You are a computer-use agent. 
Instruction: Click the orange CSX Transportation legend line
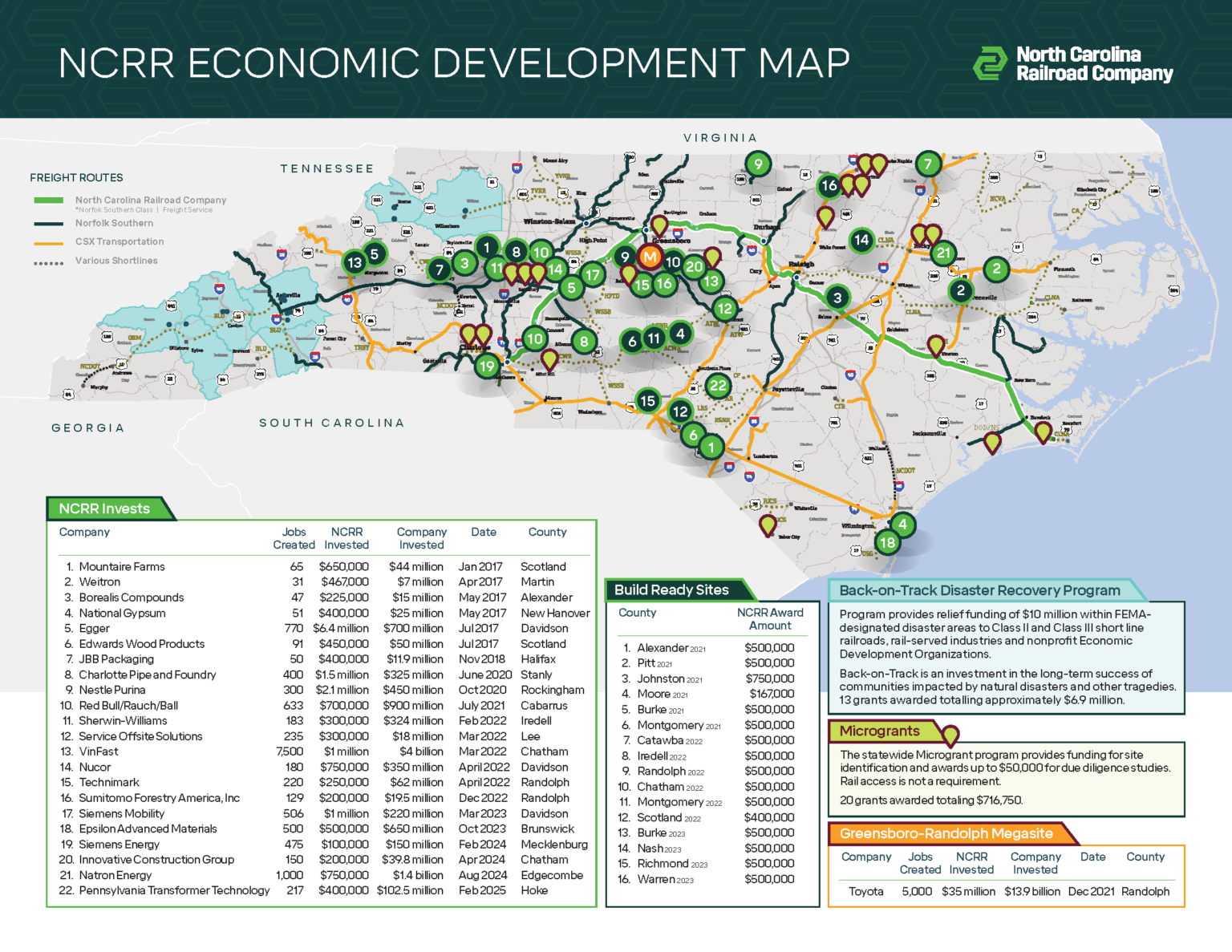coord(48,242)
